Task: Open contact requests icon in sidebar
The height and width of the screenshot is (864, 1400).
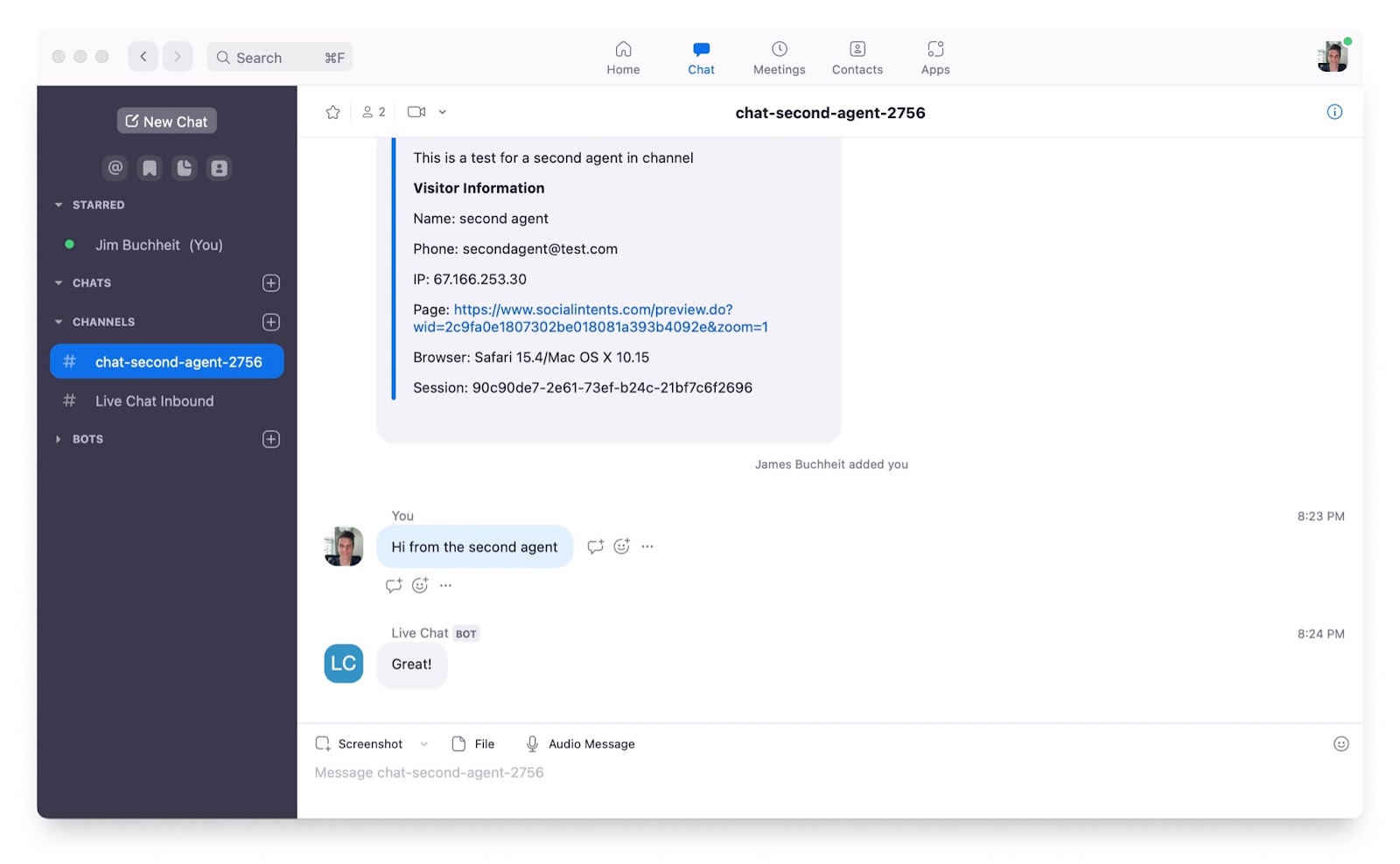Action: click(x=219, y=167)
